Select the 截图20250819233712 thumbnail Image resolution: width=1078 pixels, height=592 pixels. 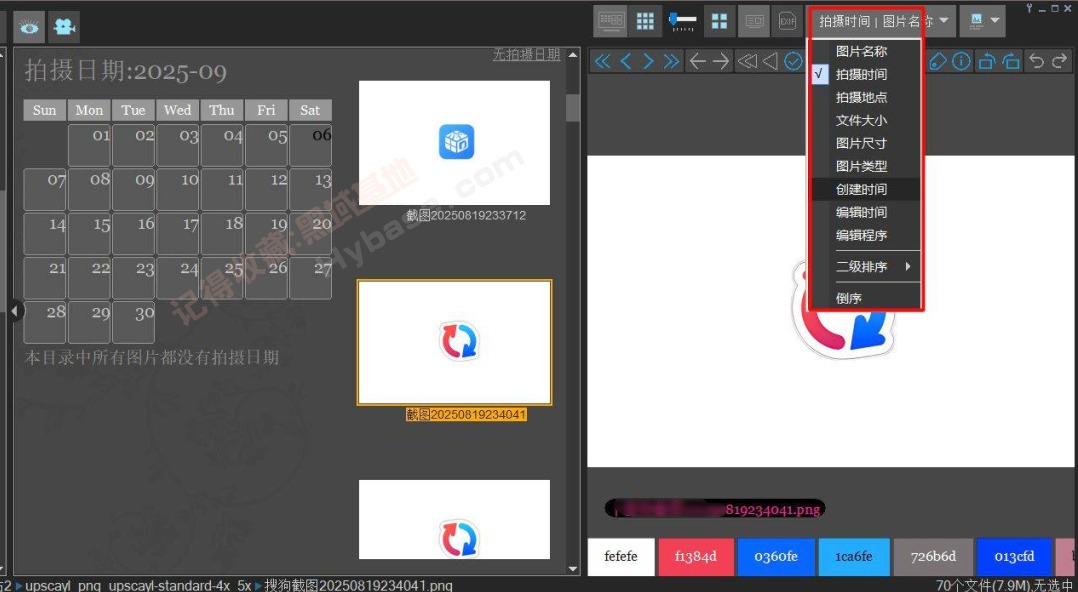454,142
